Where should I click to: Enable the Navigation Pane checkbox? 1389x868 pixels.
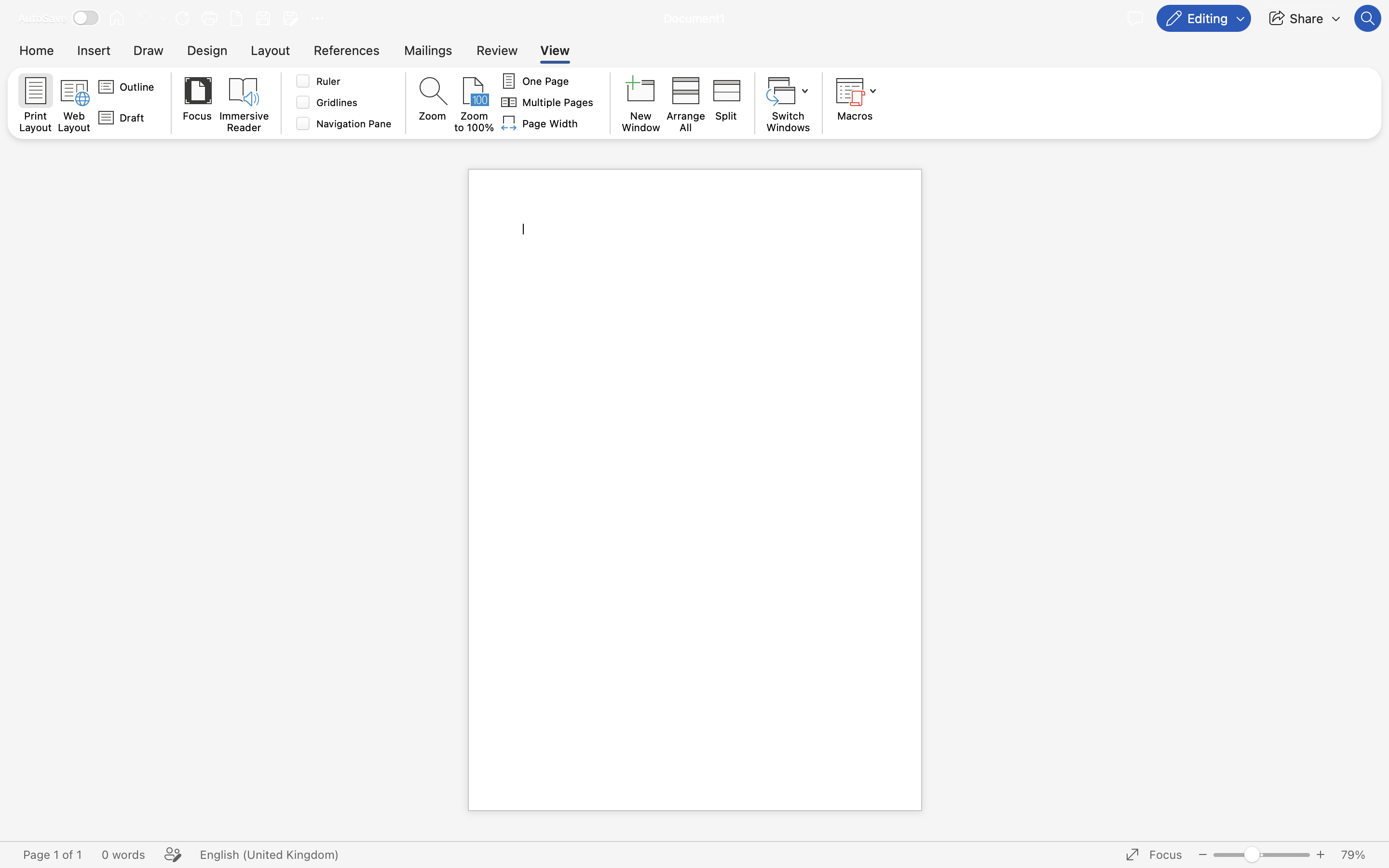point(302,123)
